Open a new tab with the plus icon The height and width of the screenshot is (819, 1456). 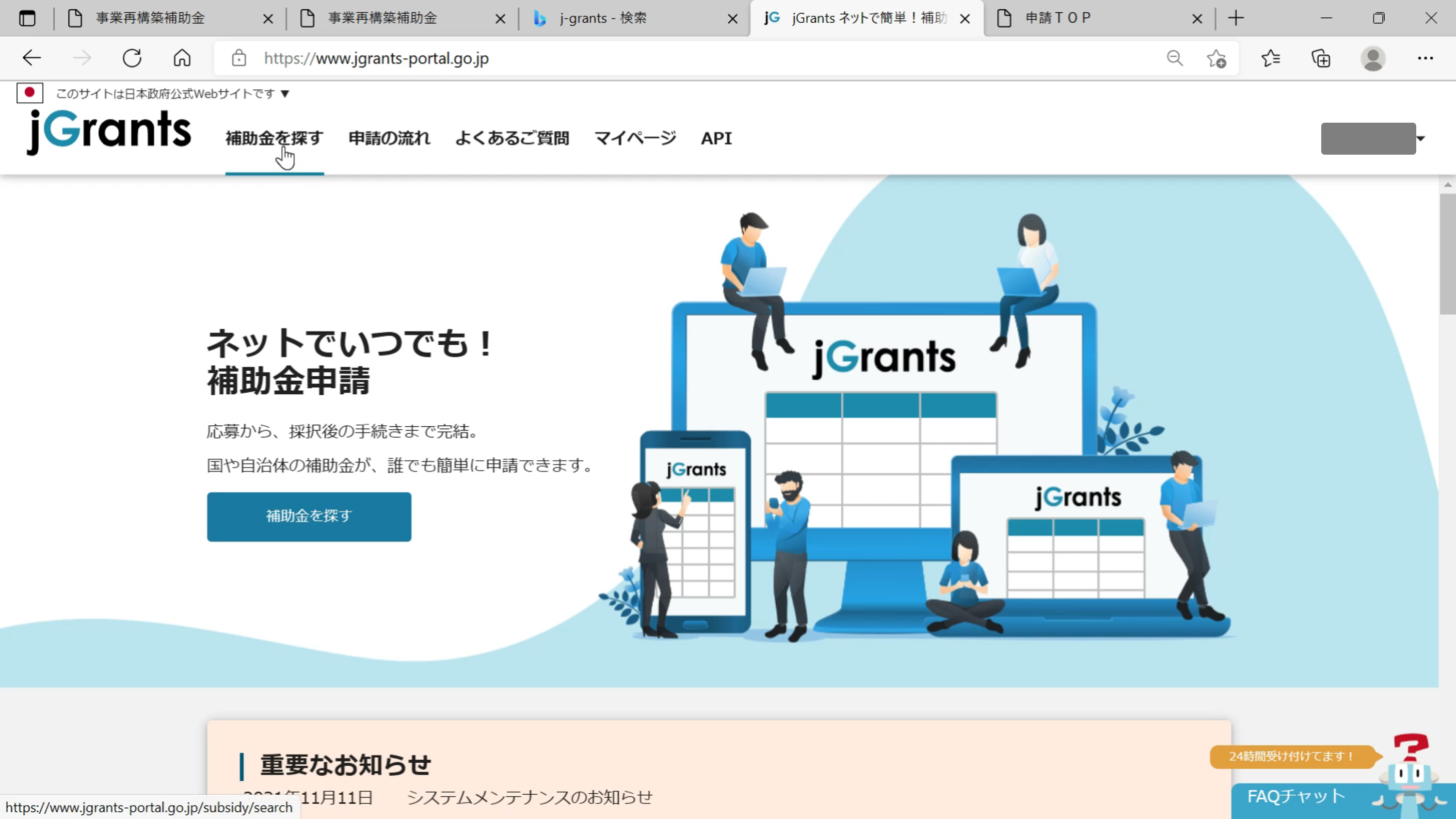tap(1235, 18)
